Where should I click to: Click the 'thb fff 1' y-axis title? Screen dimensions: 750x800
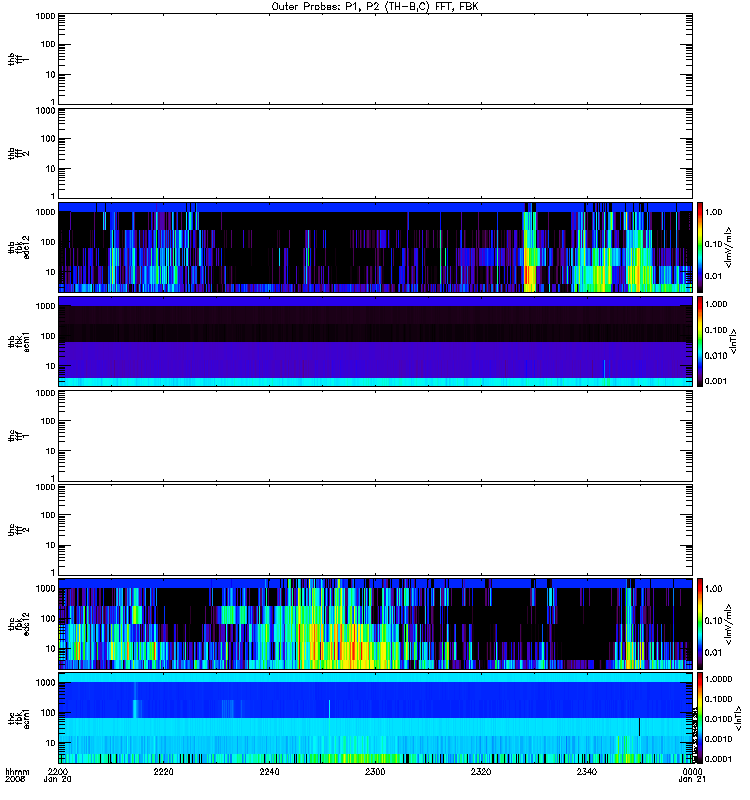18,59
